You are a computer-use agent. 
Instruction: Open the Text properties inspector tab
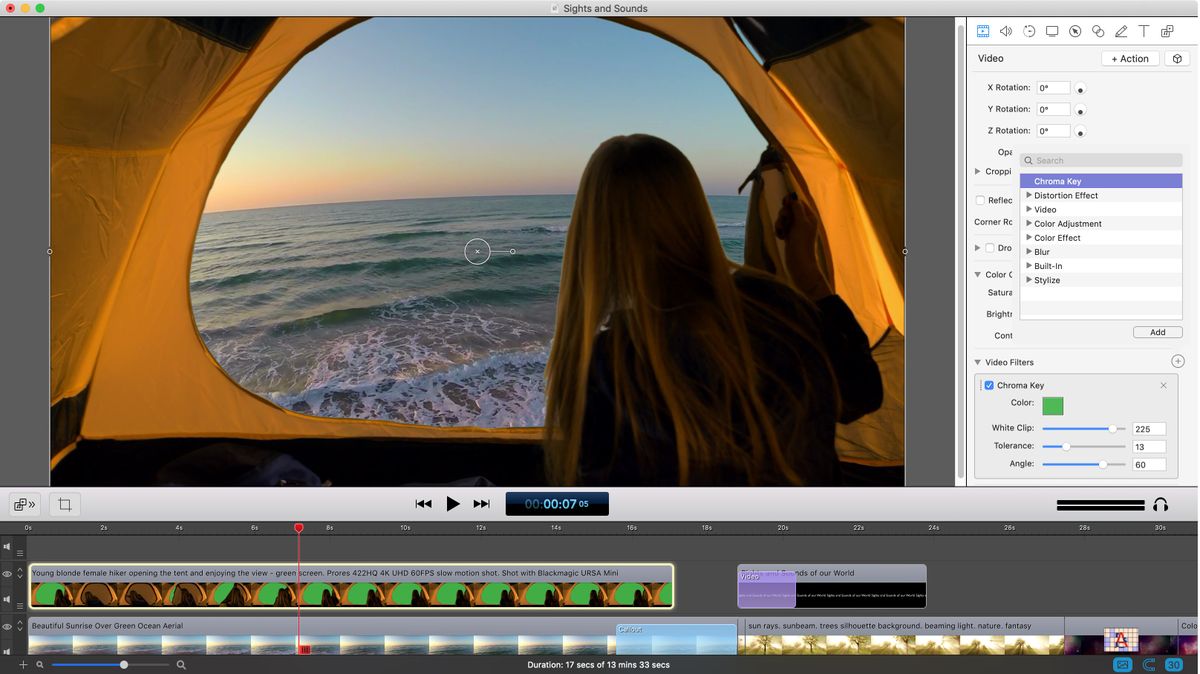(1144, 32)
